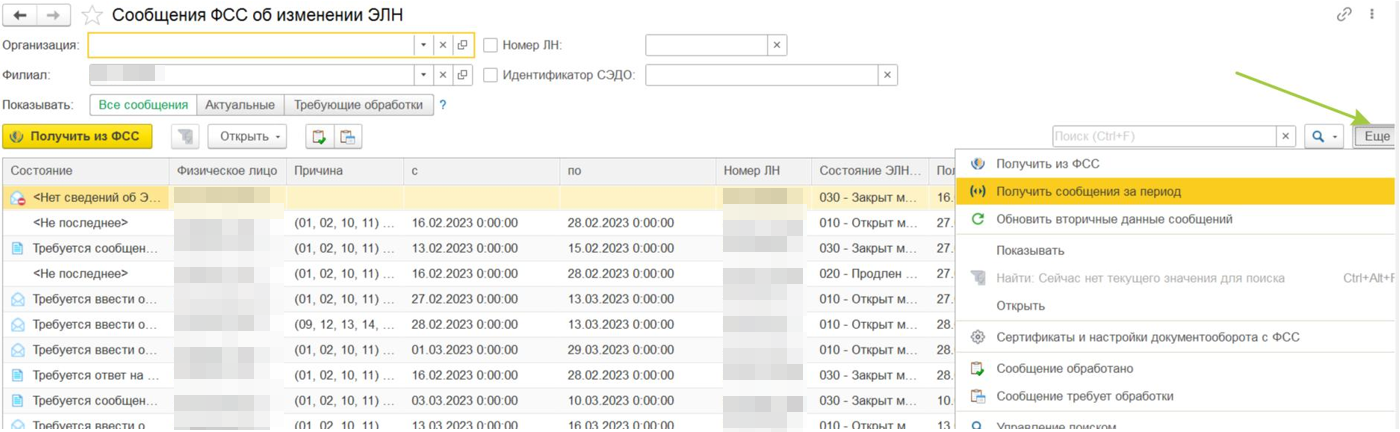Click the 'Еще' button
The width and height of the screenshot is (1400, 432).
pyautogui.click(x=1376, y=137)
